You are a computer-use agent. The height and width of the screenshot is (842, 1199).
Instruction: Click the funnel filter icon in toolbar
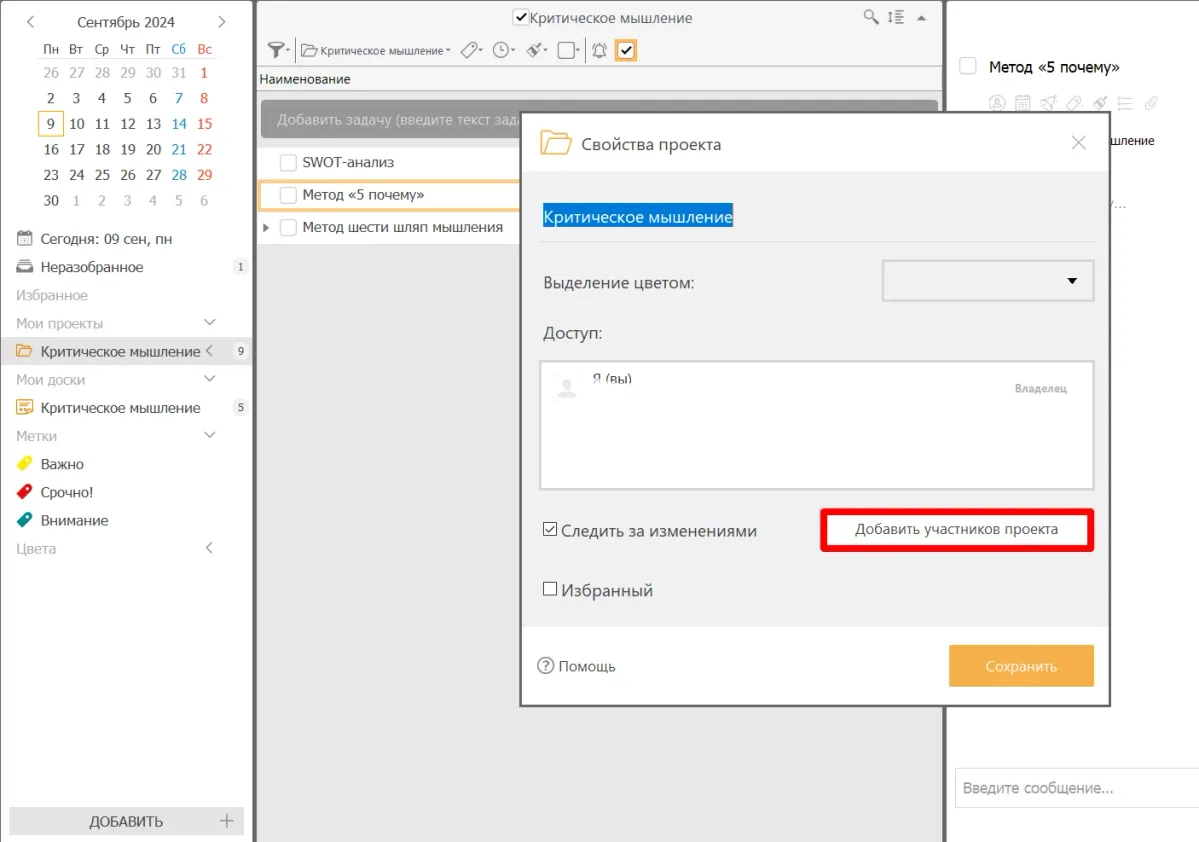(277, 50)
